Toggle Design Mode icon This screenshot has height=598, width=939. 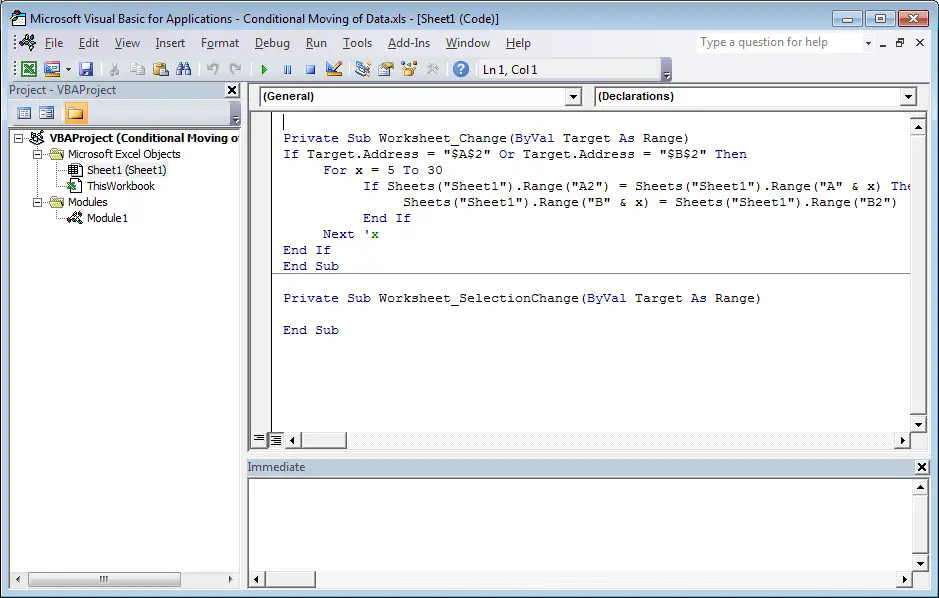pyautogui.click(x=334, y=69)
